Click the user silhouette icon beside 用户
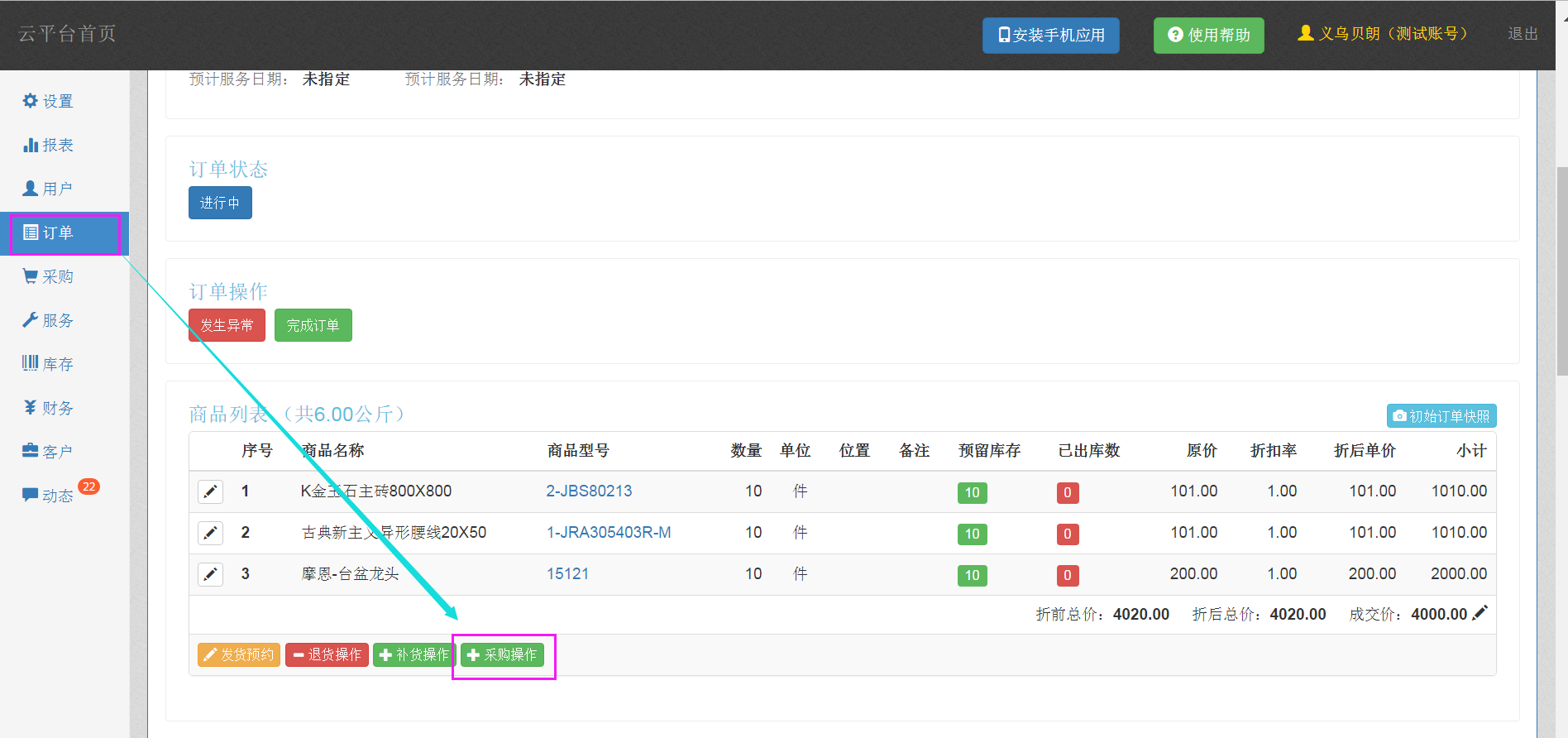The height and width of the screenshot is (738, 1568). click(31, 189)
